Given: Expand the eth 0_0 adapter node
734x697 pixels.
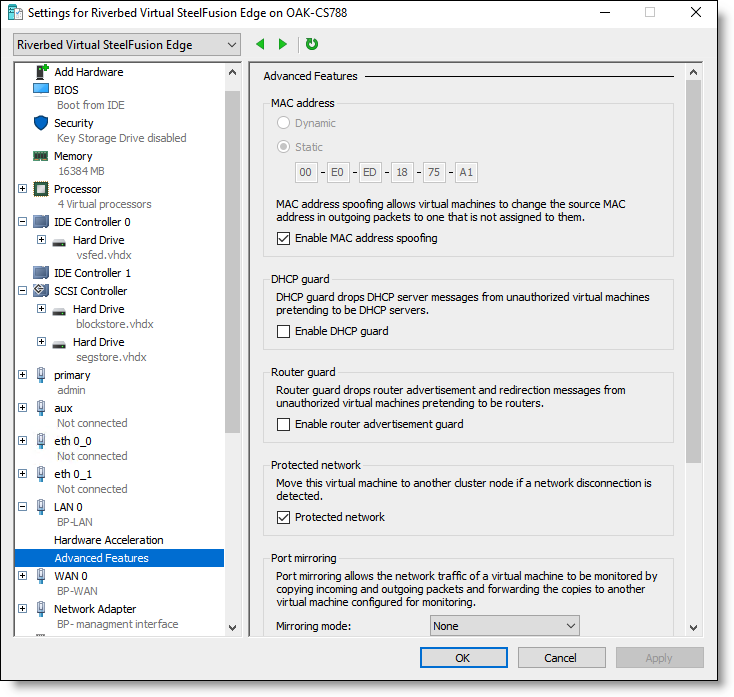Looking at the screenshot, I should [22, 440].
